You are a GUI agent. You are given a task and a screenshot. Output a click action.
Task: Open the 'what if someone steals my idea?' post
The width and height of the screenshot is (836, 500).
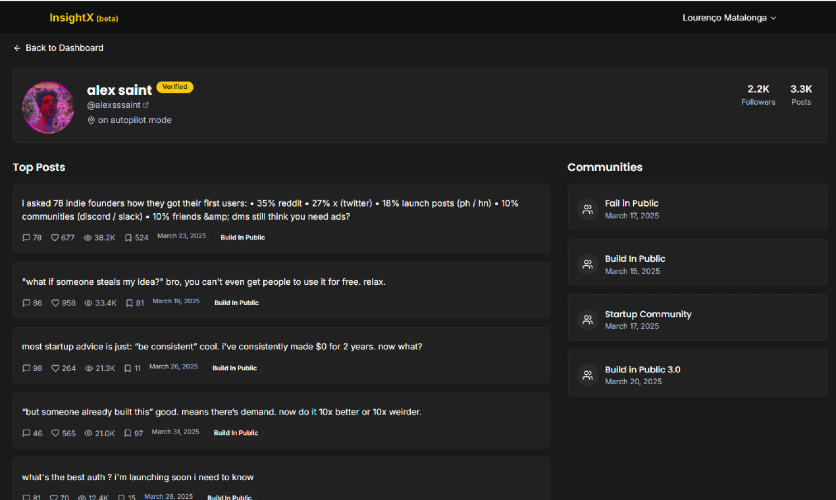(282, 291)
